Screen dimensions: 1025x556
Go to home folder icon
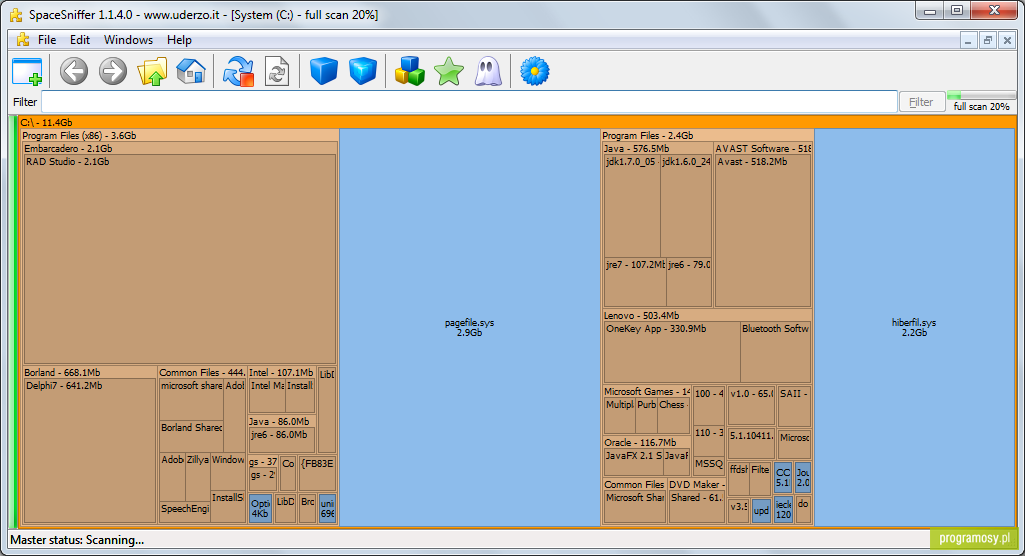click(x=191, y=71)
